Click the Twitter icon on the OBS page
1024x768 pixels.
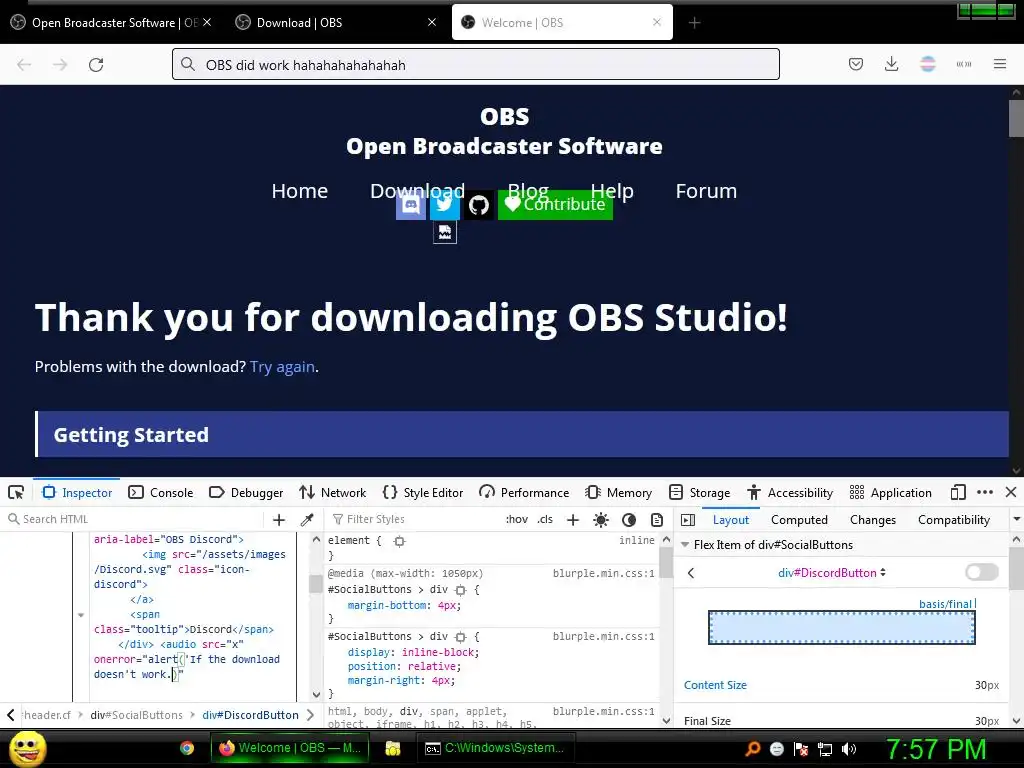(x=445, y=205)
